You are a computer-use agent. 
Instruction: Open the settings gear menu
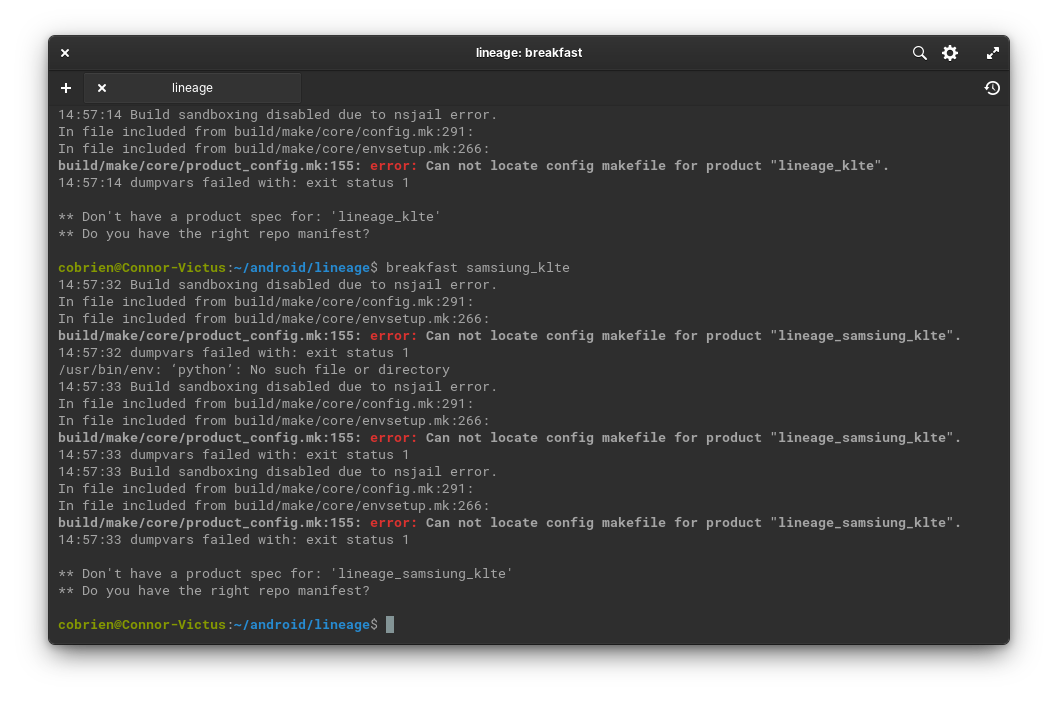click(950, 53)
